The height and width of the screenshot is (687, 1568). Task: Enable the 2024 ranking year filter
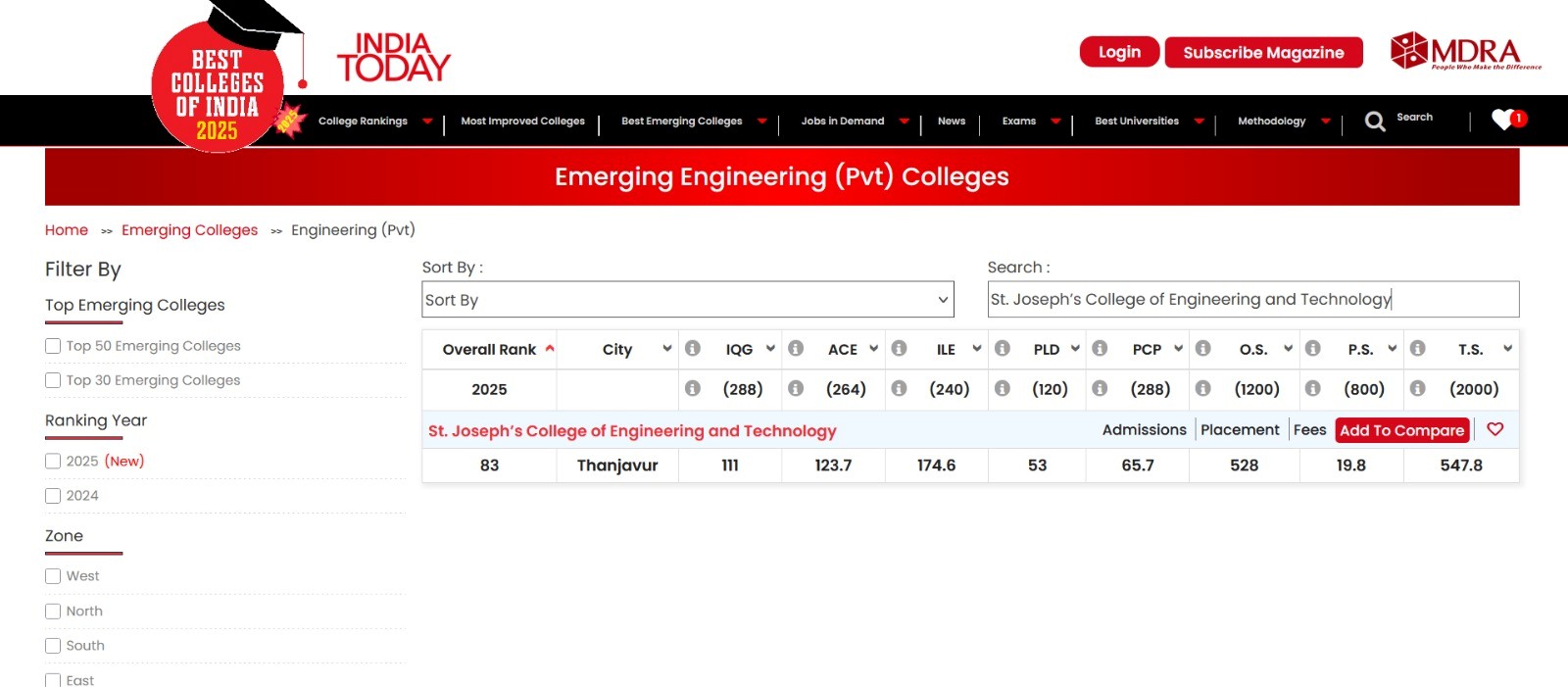(53, 496)
